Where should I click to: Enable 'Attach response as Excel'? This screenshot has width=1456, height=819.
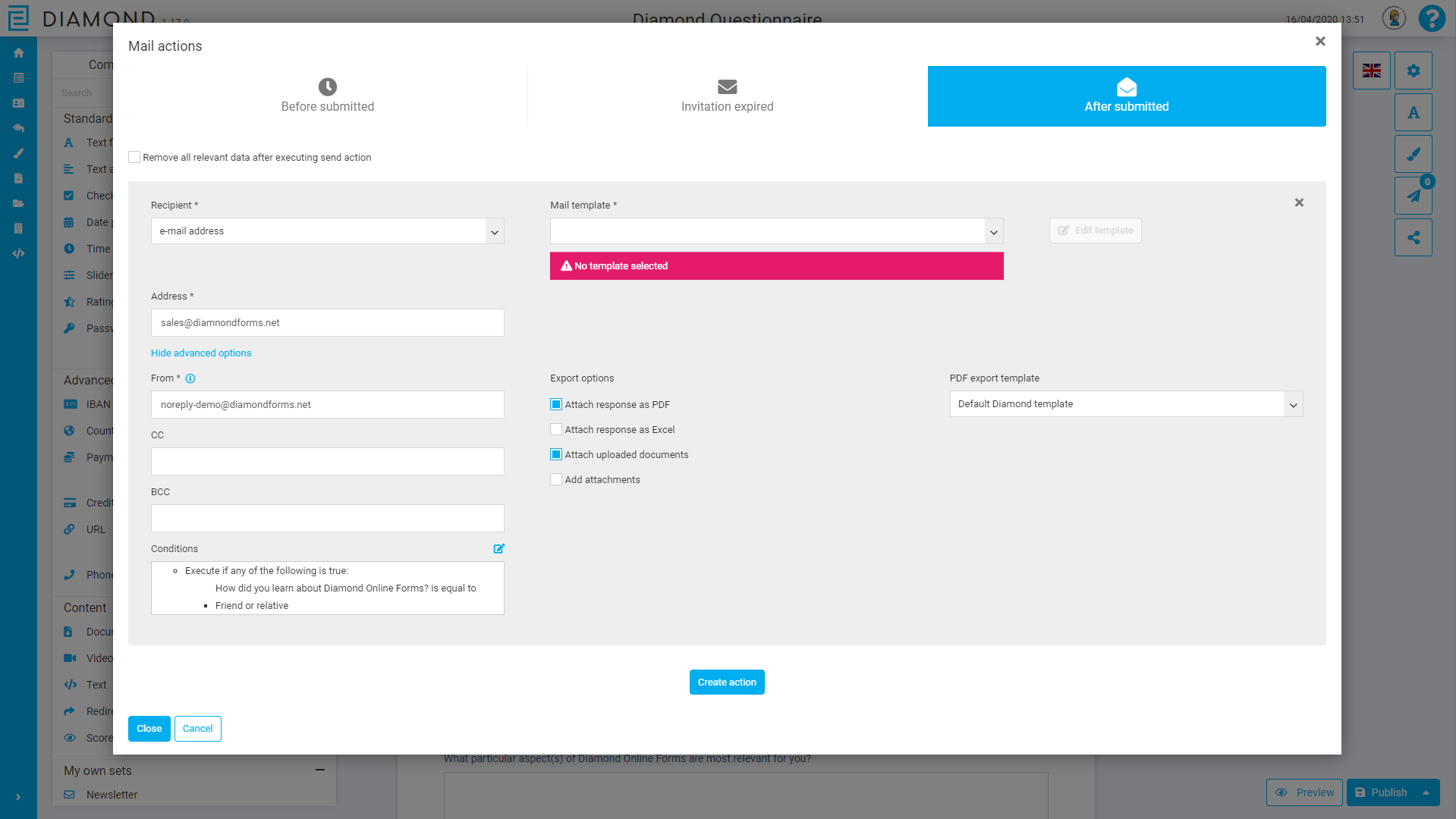click(555, 429)
